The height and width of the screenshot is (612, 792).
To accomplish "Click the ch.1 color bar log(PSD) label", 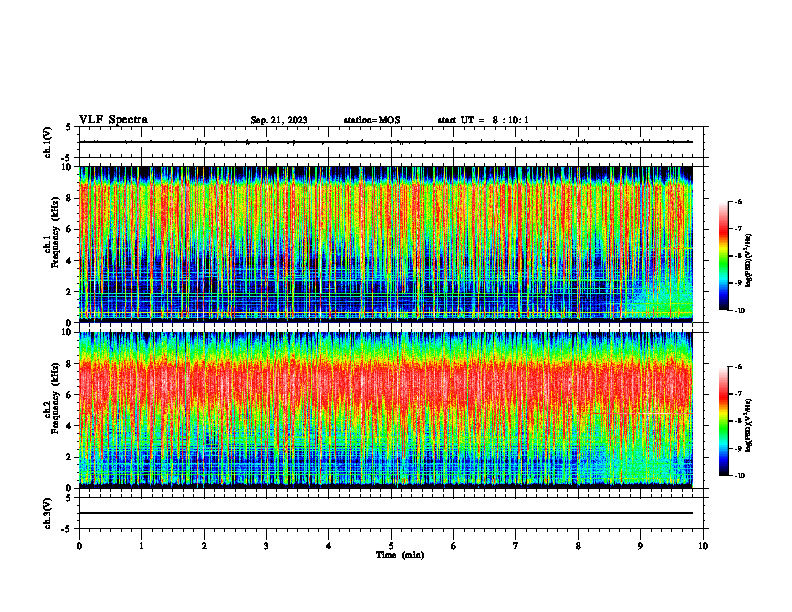I will coord(749,261).
